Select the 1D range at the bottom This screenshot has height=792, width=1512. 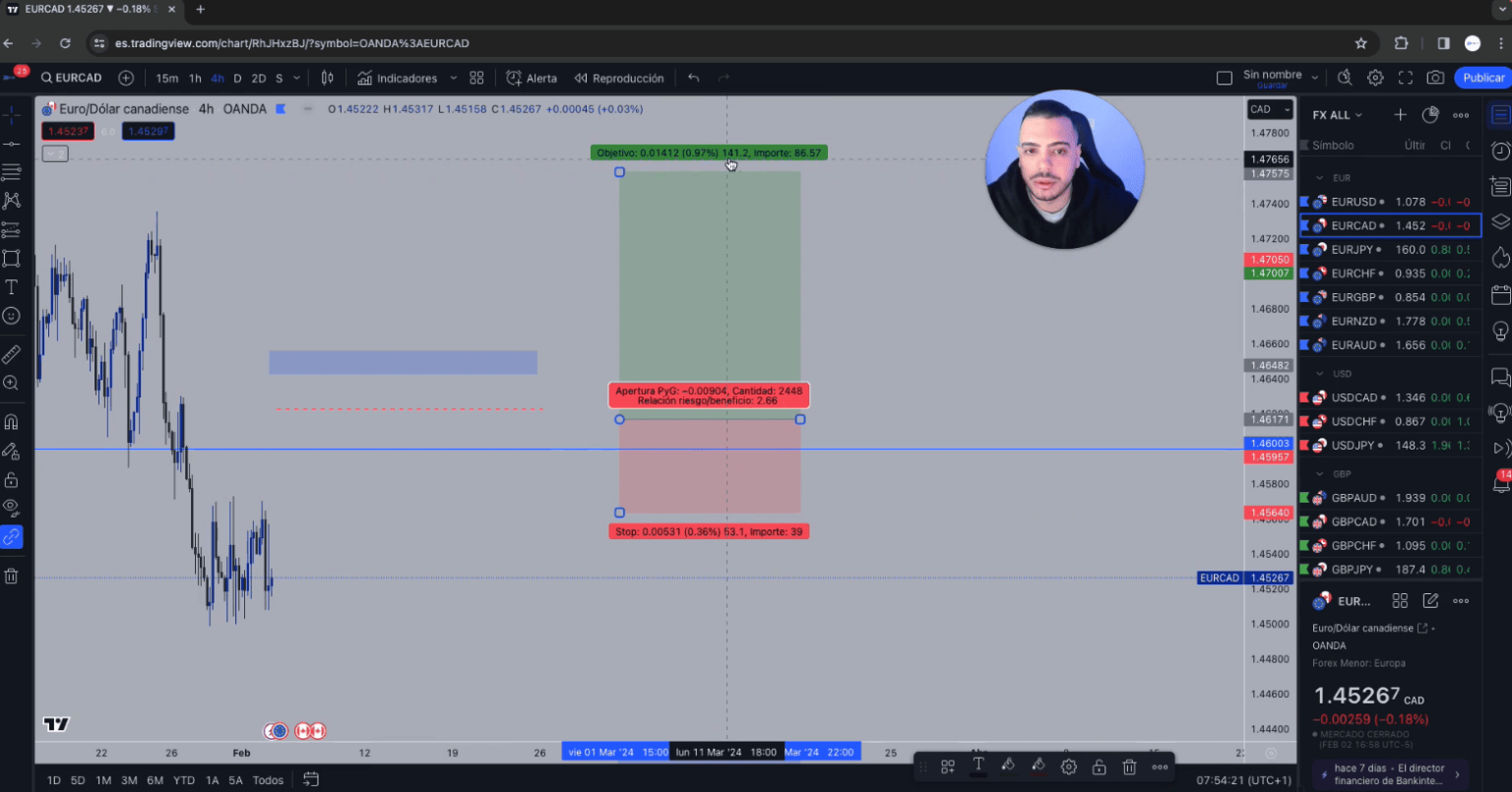(53, 779)
